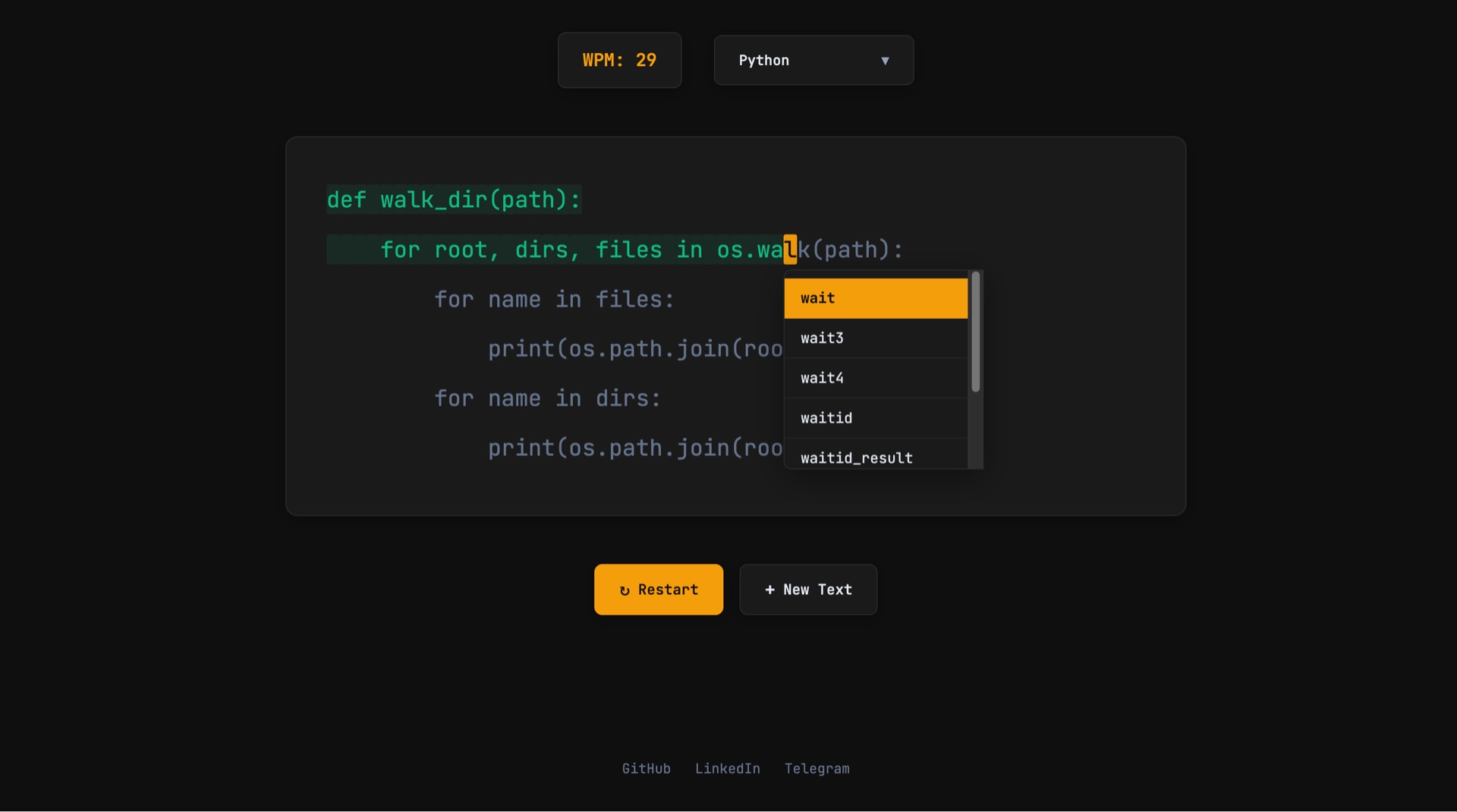Click the orange typing cursor character
The height and width of the screenshot is (812, 1457).
pos(790,249)
